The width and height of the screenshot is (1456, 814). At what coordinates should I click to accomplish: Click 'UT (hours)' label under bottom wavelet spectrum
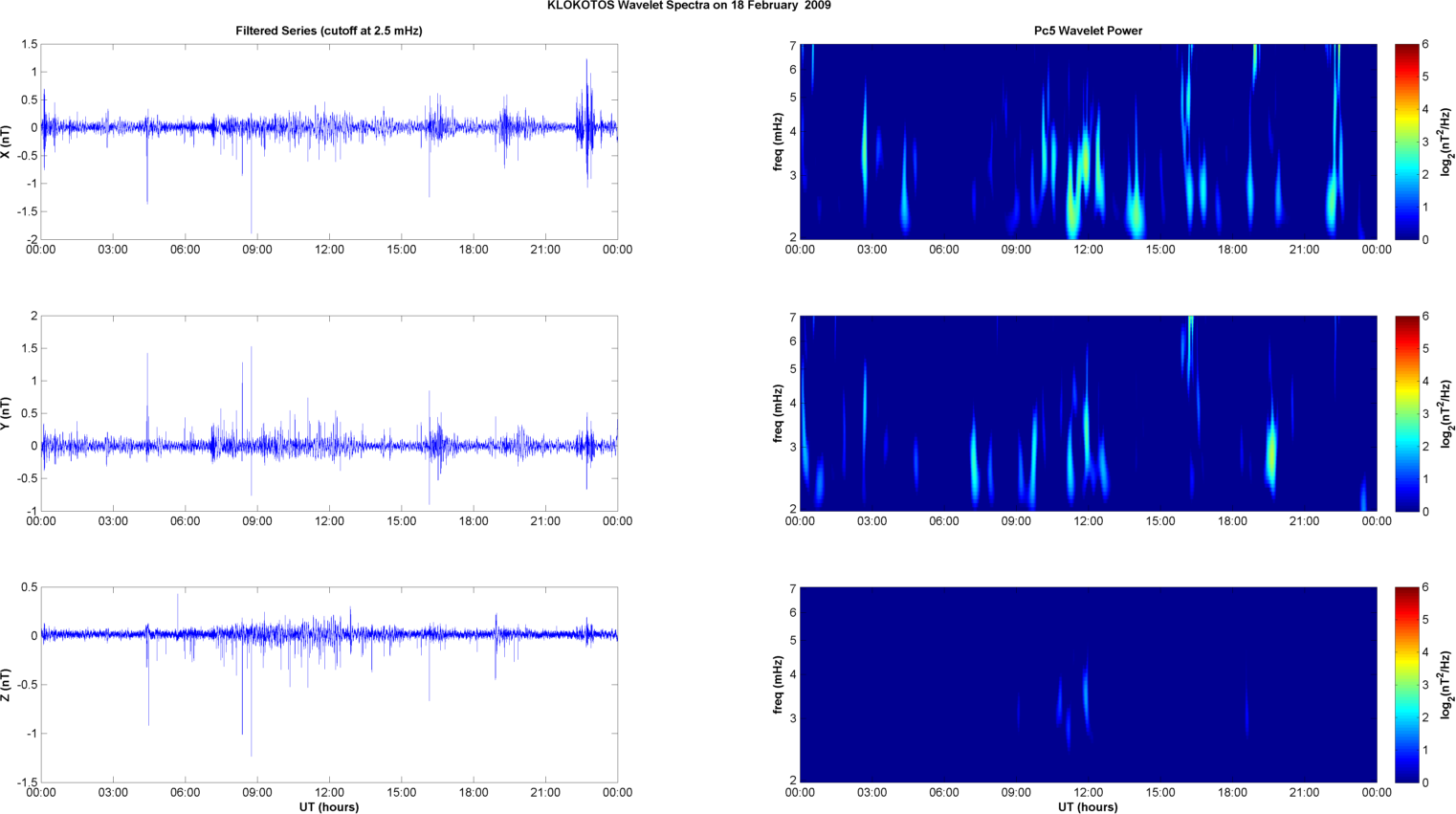(1088, 807)
